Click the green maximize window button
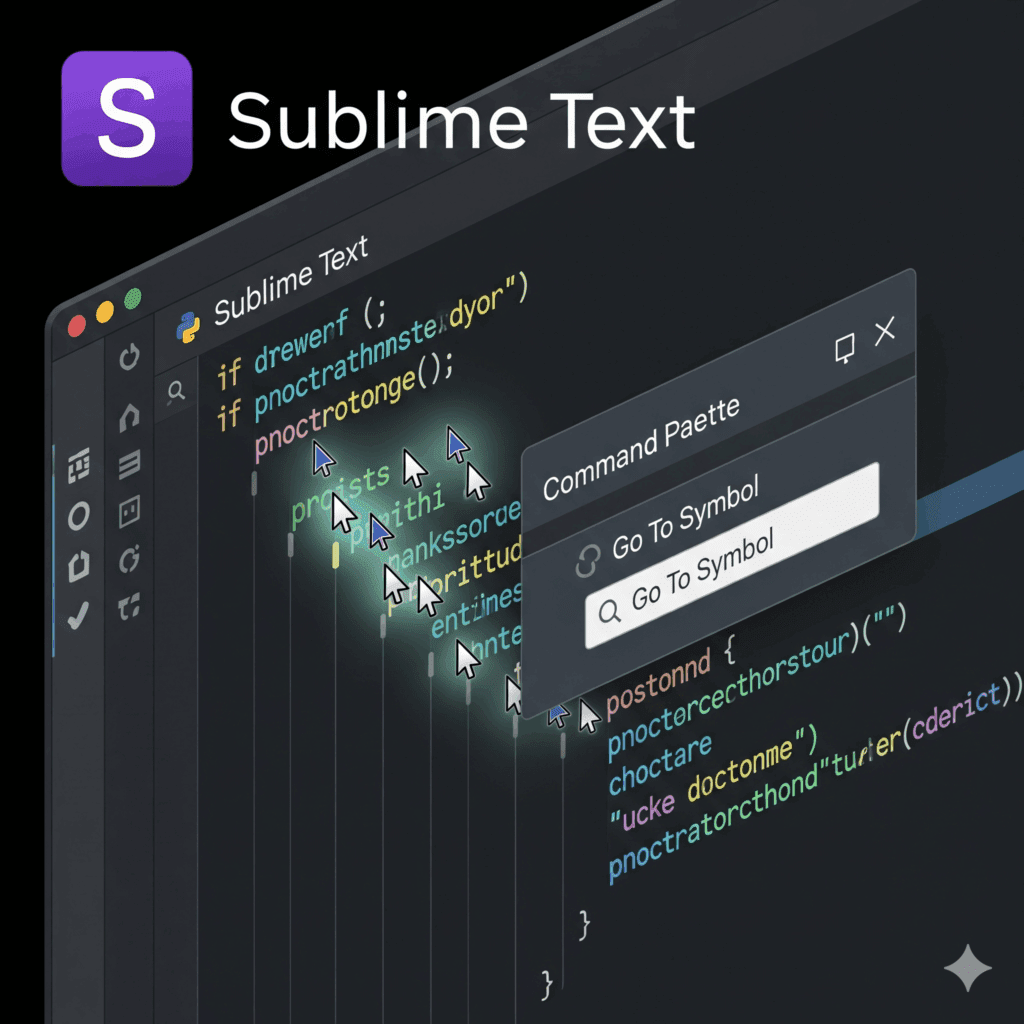 pyautogui.click(x=132, y=299)
